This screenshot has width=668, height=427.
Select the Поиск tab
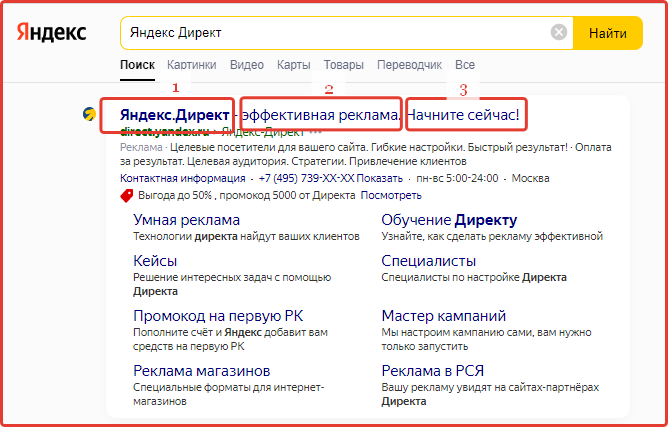click(137, 65)
